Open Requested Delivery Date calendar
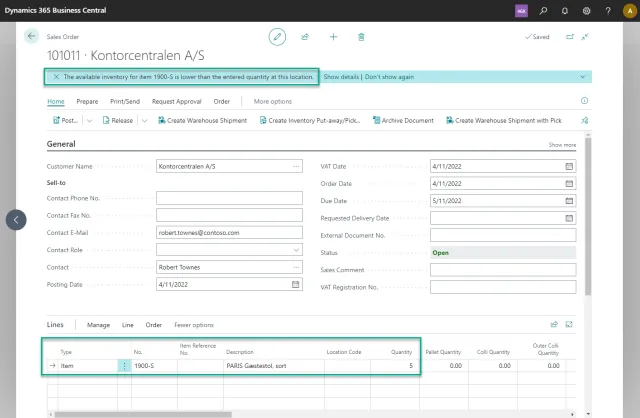 point(569,218)
